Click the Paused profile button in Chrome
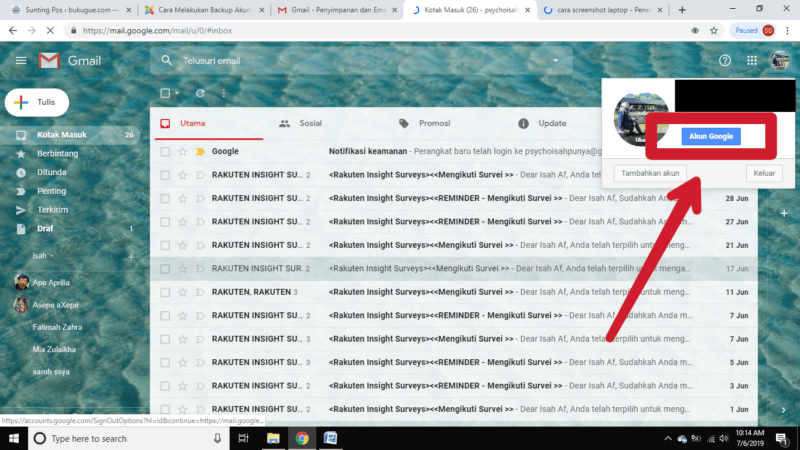 (x=754, y=31)
